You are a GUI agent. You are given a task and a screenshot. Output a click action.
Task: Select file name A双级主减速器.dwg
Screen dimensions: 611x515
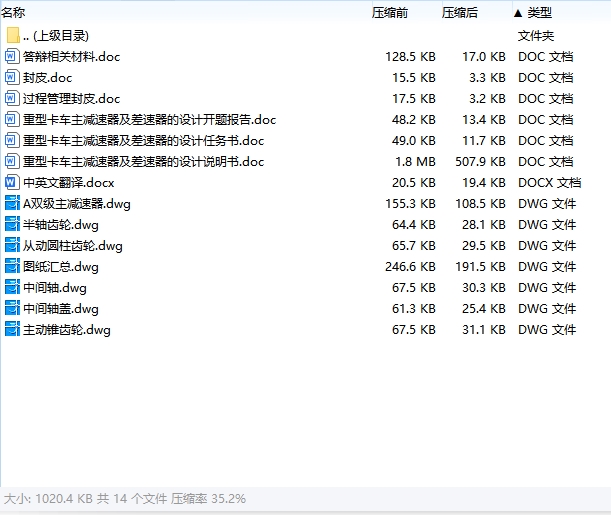tap(77, 204)
